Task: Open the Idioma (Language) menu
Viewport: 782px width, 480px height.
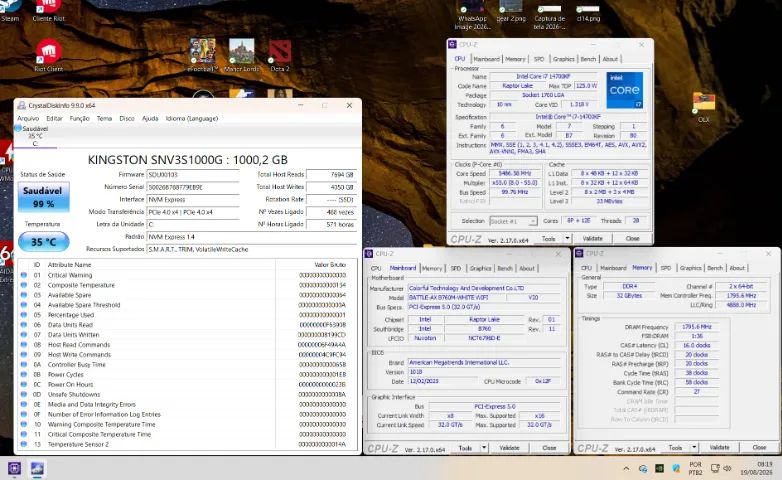Action: [192, 118]
